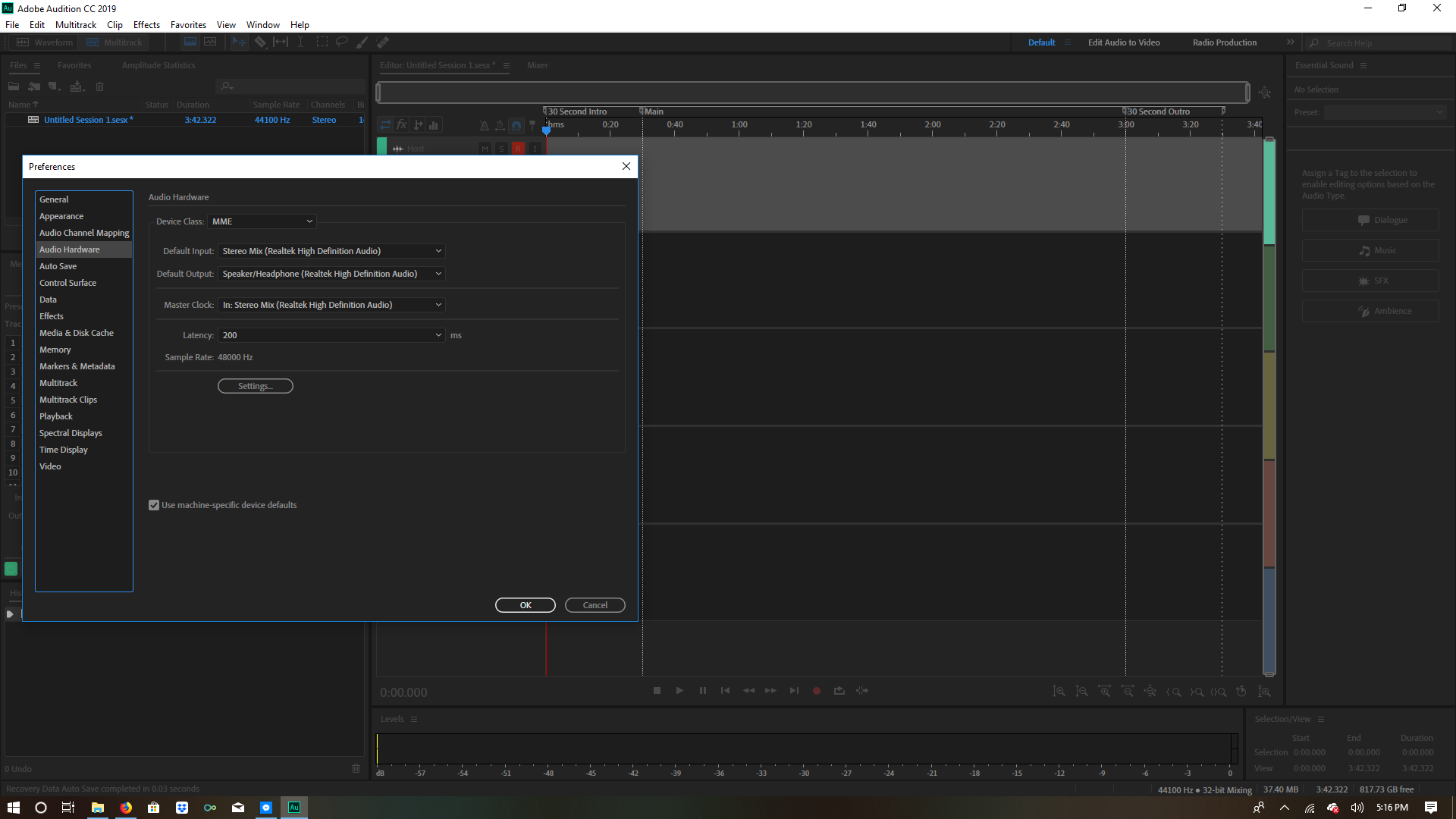Screen dimensions: 1456x819
Task: Show the Spectral Frequency Display
Action: click(190, 42)
